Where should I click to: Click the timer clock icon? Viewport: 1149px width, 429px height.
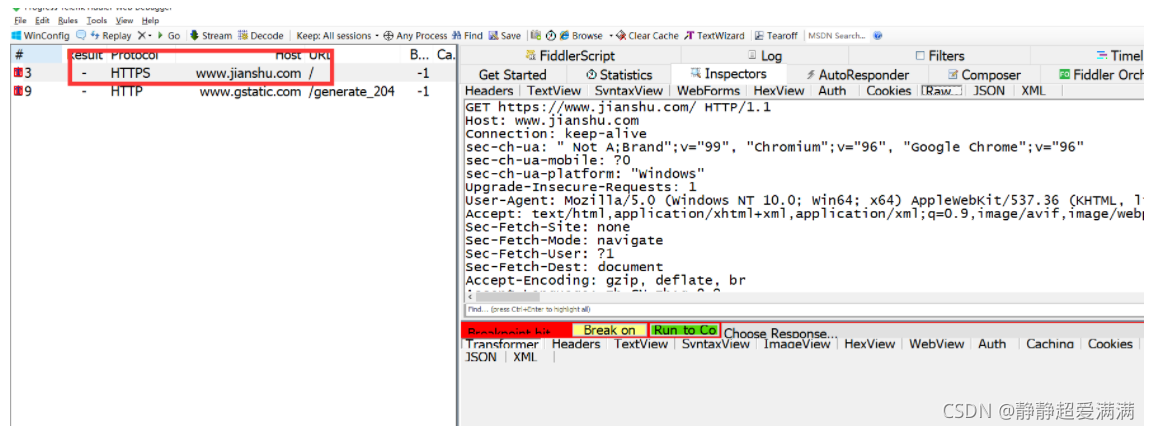pyautogui.click(x=550, y=35)
